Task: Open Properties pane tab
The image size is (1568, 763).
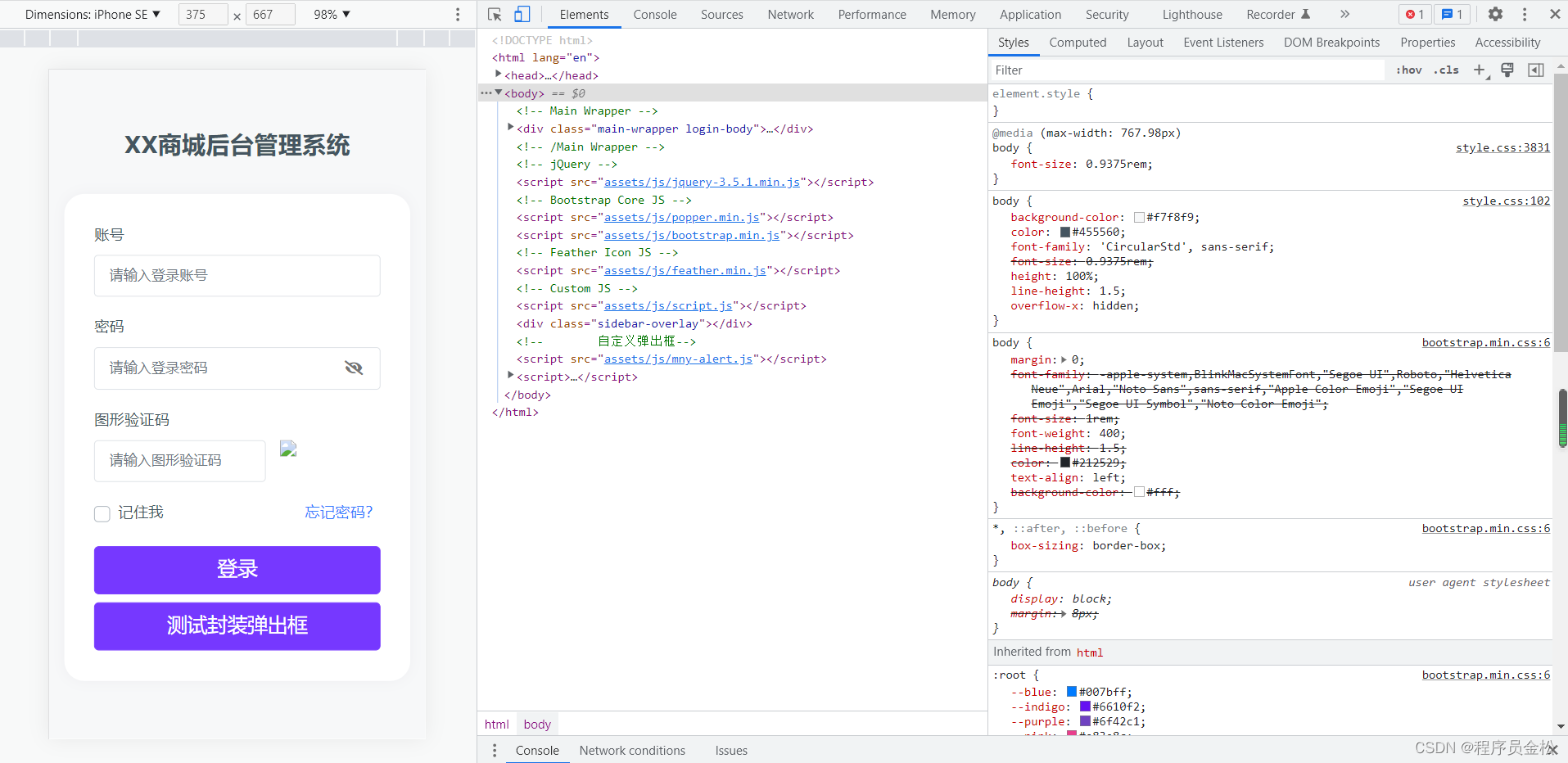Action: [1427, 43]
